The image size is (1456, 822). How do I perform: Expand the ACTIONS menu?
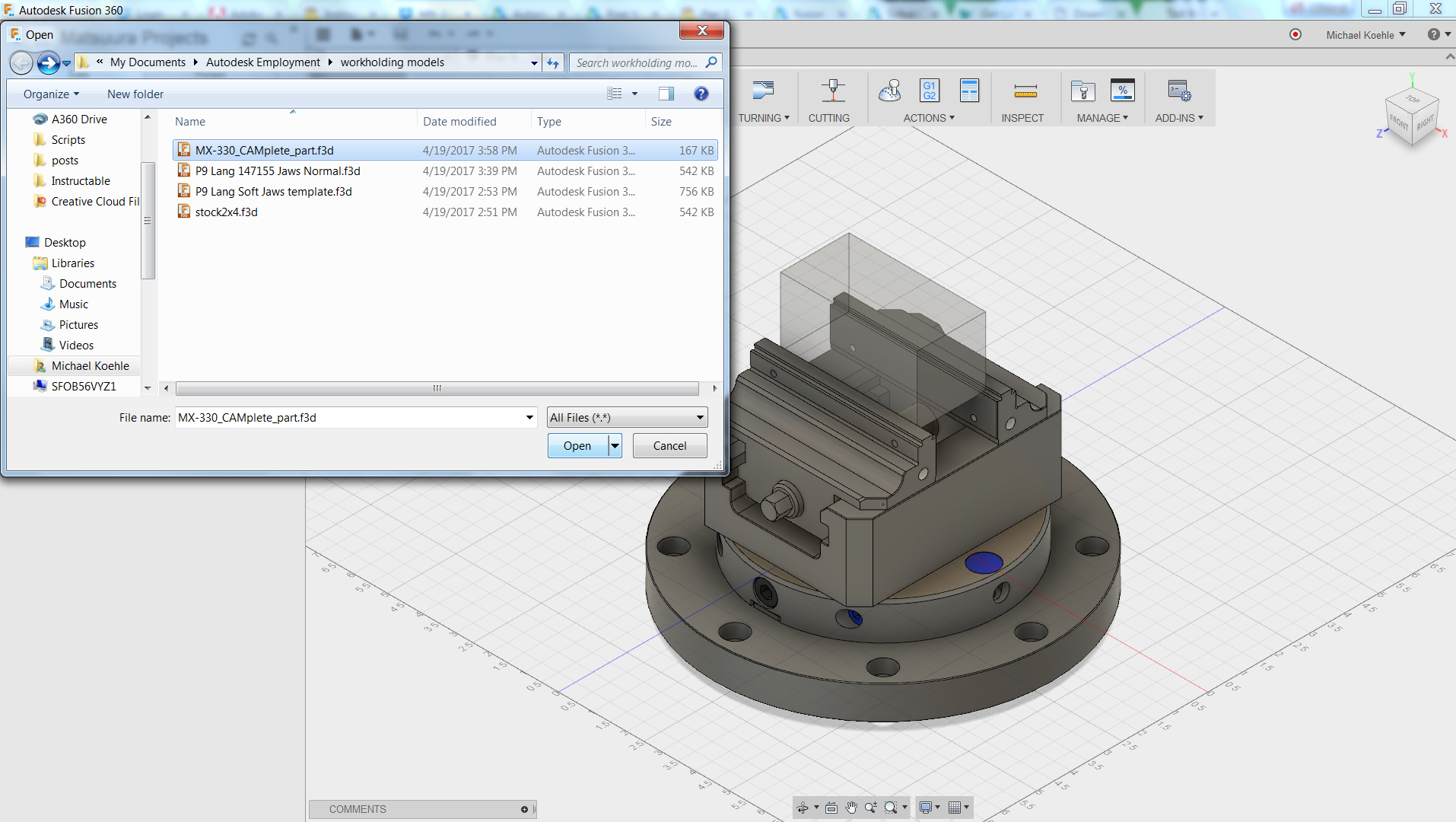[929, 118]
